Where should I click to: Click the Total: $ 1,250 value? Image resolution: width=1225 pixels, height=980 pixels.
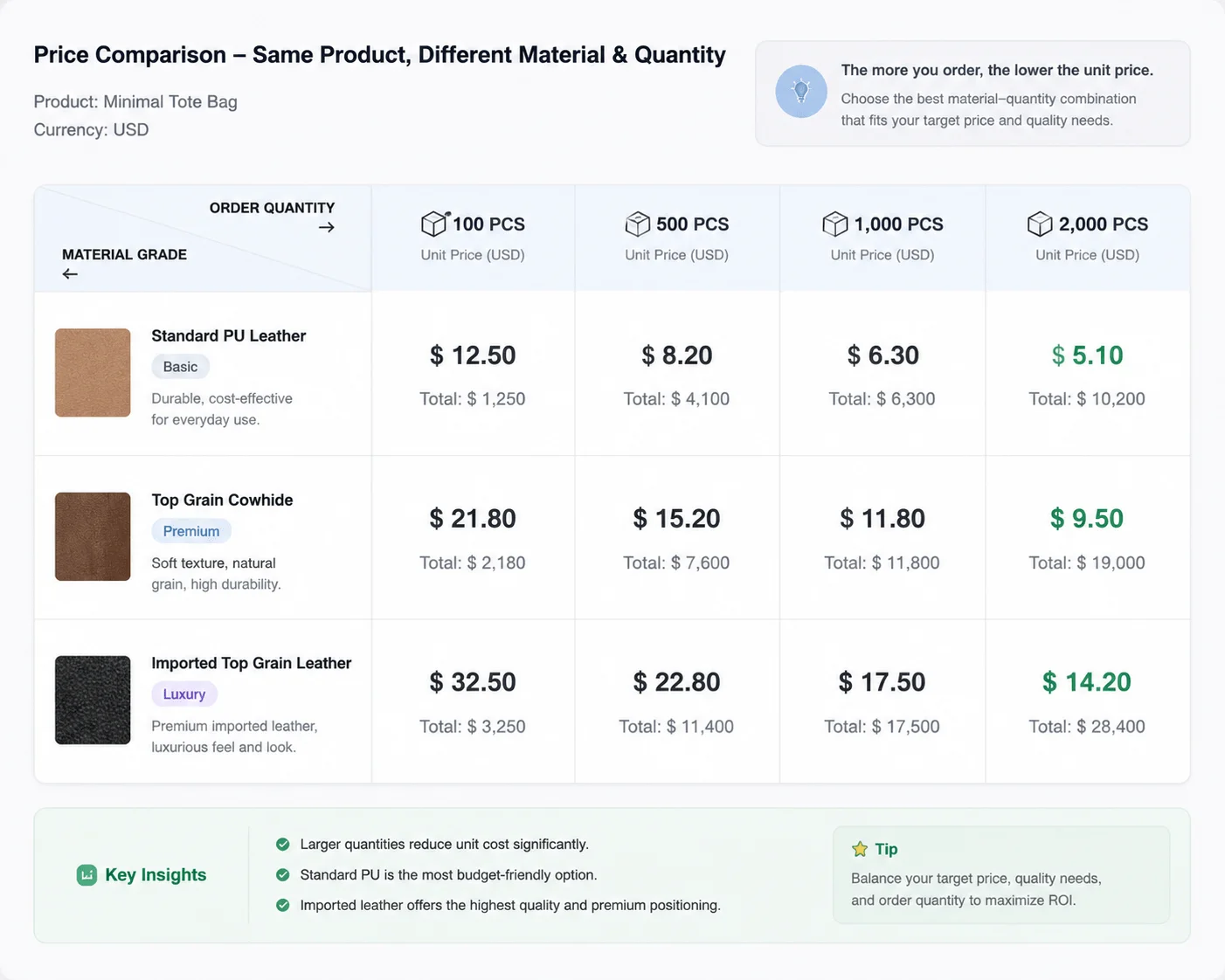click(473, 399)
